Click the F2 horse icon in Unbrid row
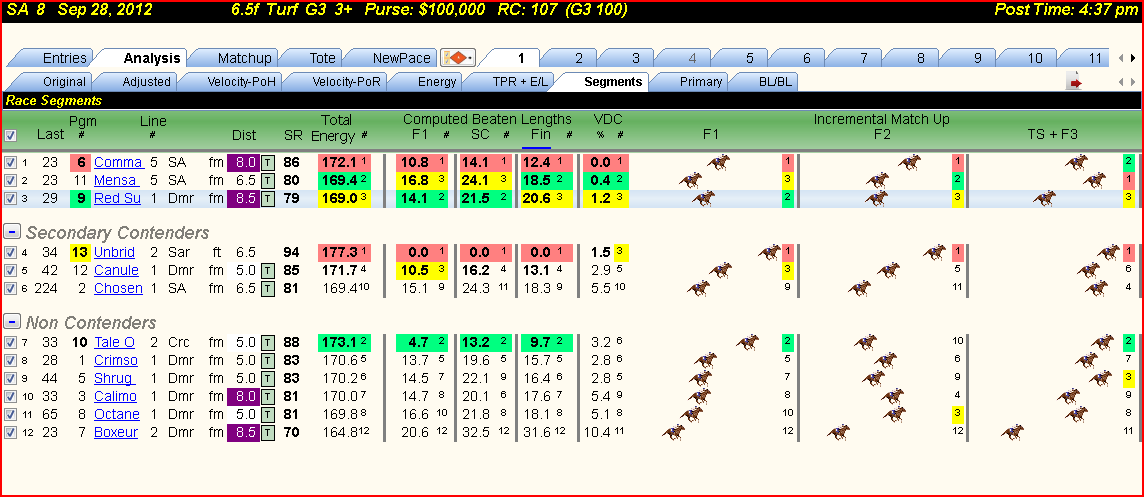Screen dimensions: 1144x497 pos(935,252)
